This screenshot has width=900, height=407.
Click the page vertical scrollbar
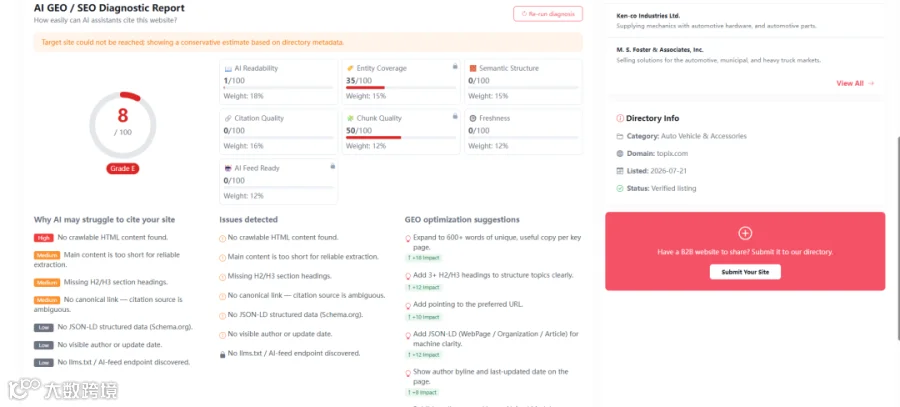[x=897, y=238]
